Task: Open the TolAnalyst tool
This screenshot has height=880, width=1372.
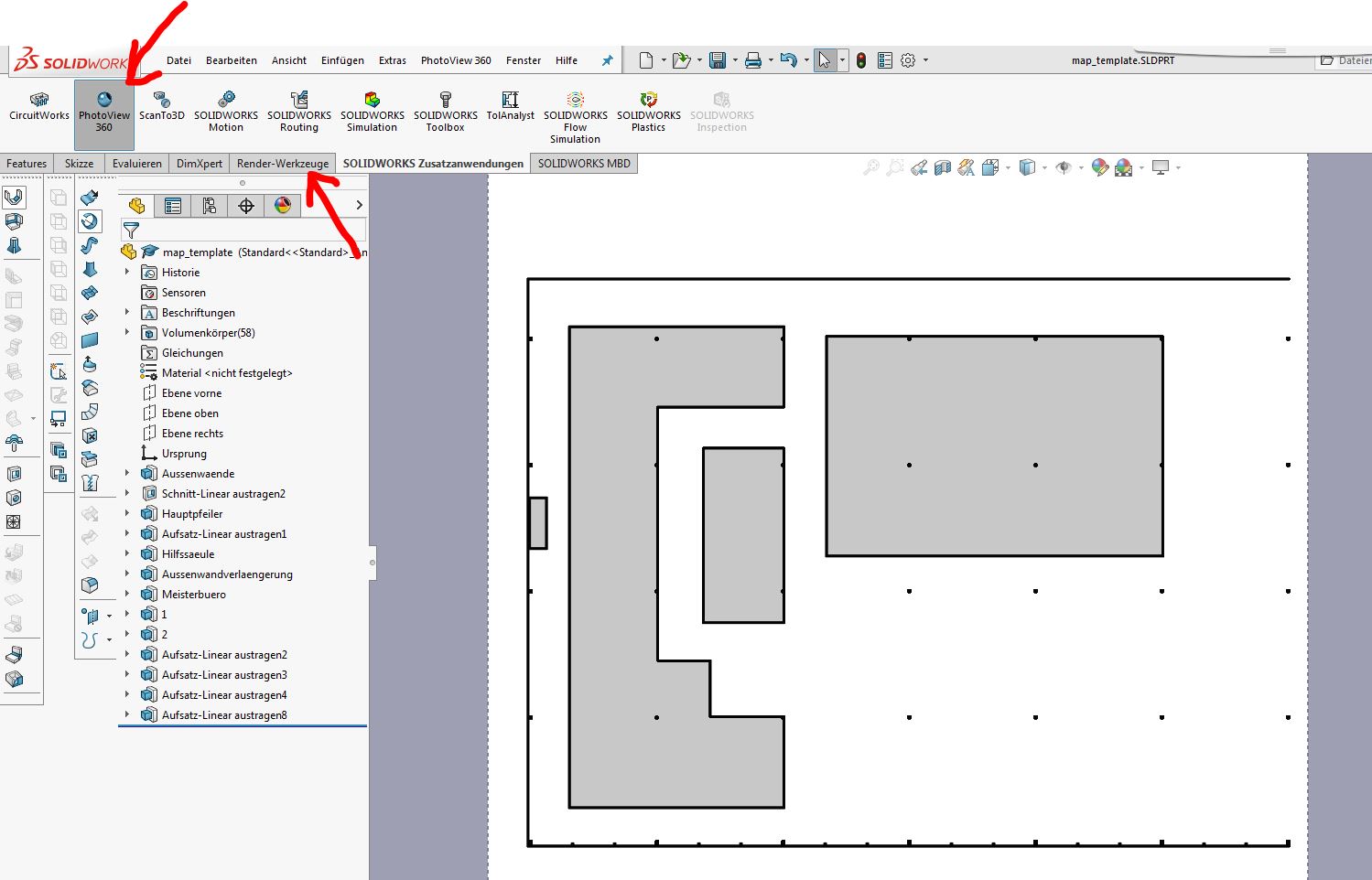Action: tap(510, 106)
